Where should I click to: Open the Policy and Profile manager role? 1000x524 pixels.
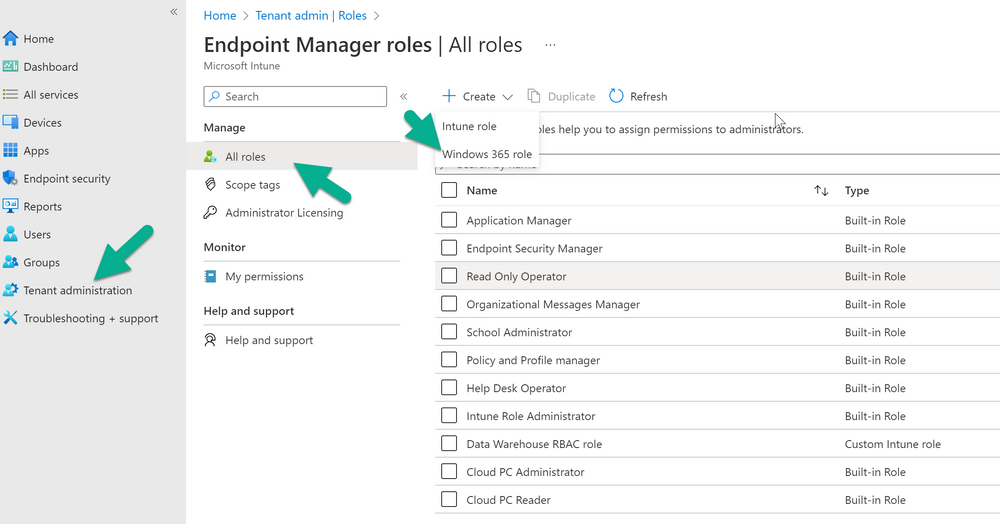click(x=533, y=360)
